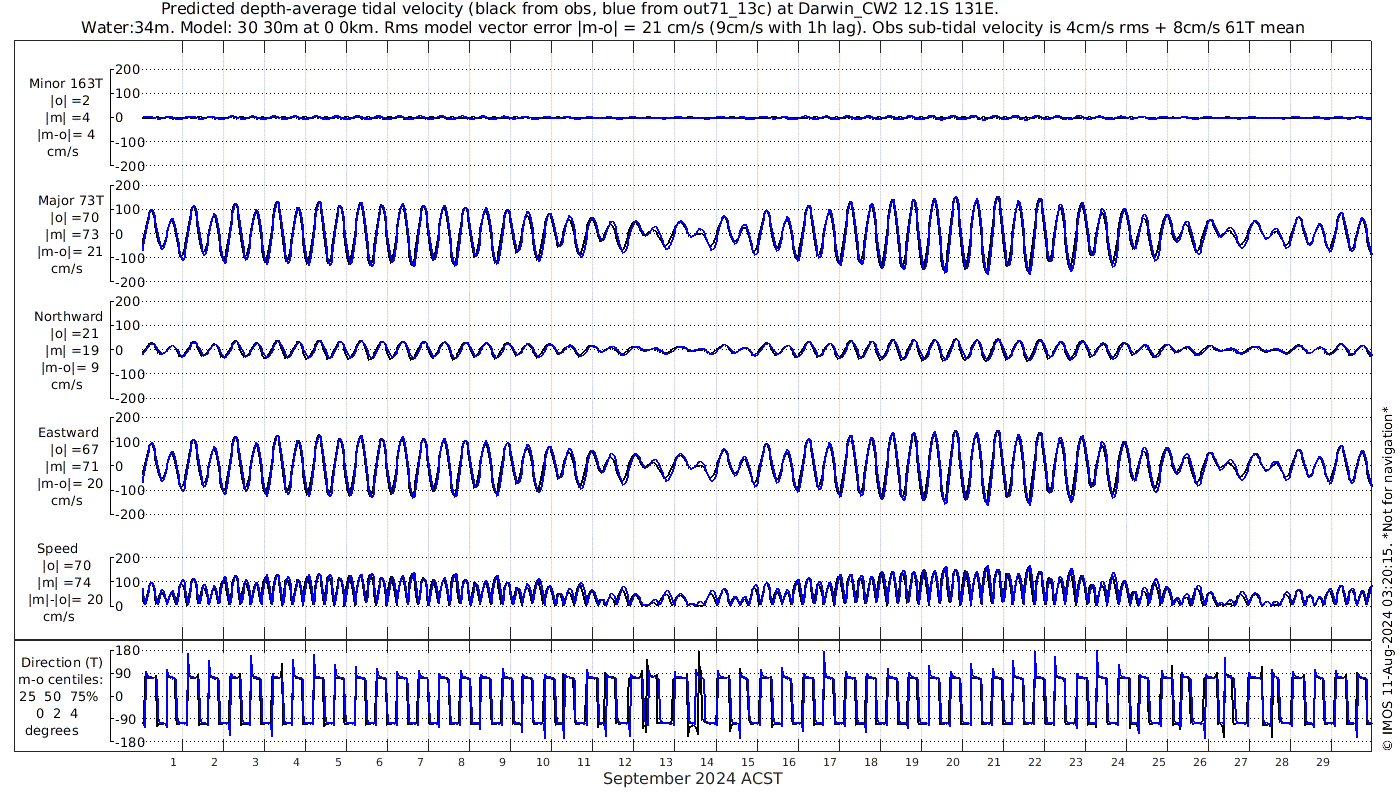Click the 'degrees' unit label

tap(52, 730)
